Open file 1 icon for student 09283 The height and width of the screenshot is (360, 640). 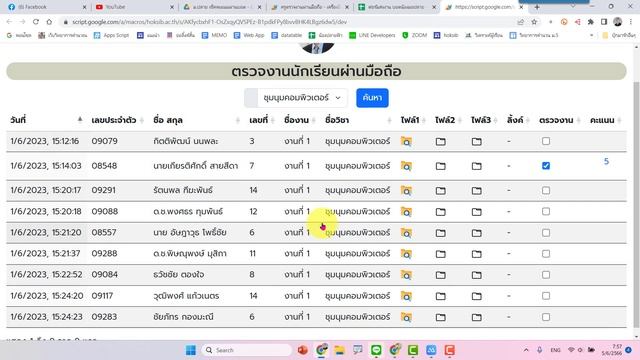click(x=406, y=317)
